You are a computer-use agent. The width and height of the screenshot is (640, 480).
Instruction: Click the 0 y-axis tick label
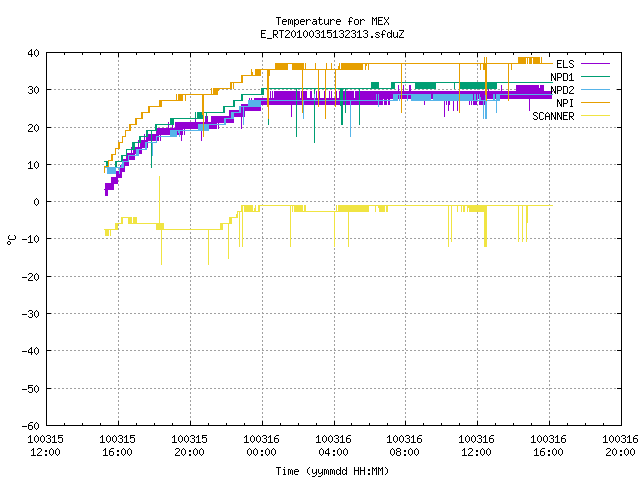37,202
